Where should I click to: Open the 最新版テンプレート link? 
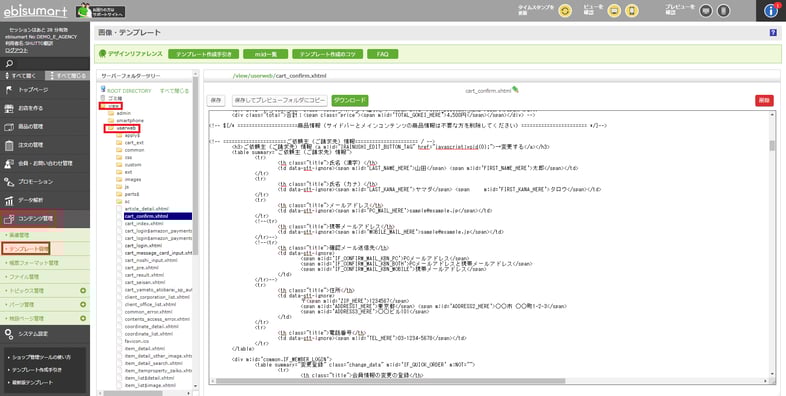tap(32, 382)
